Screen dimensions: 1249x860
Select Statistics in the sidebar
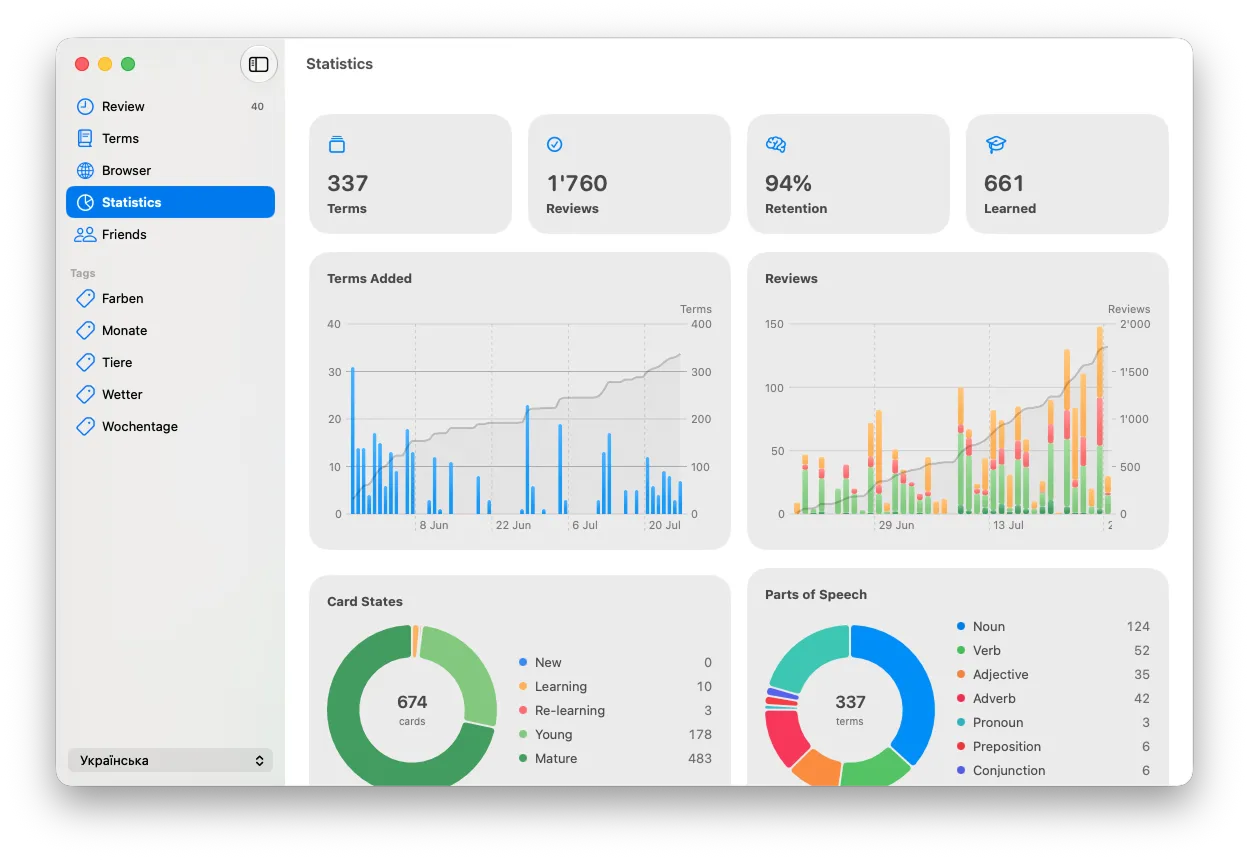click(170, 202)
